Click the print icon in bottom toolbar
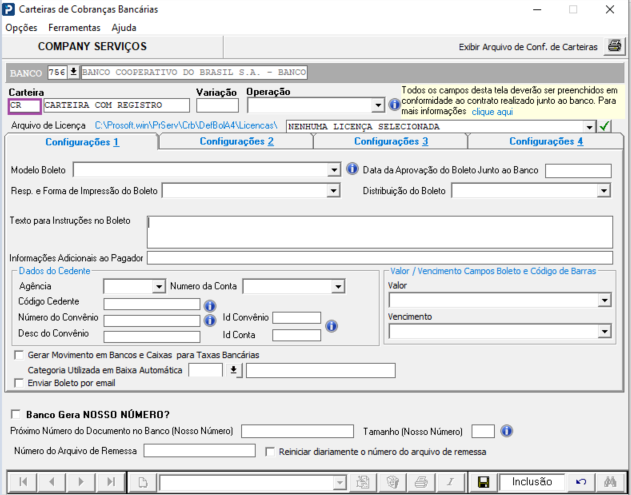The height and width of the screenshot is (495, 631). [x=421, y=482]
